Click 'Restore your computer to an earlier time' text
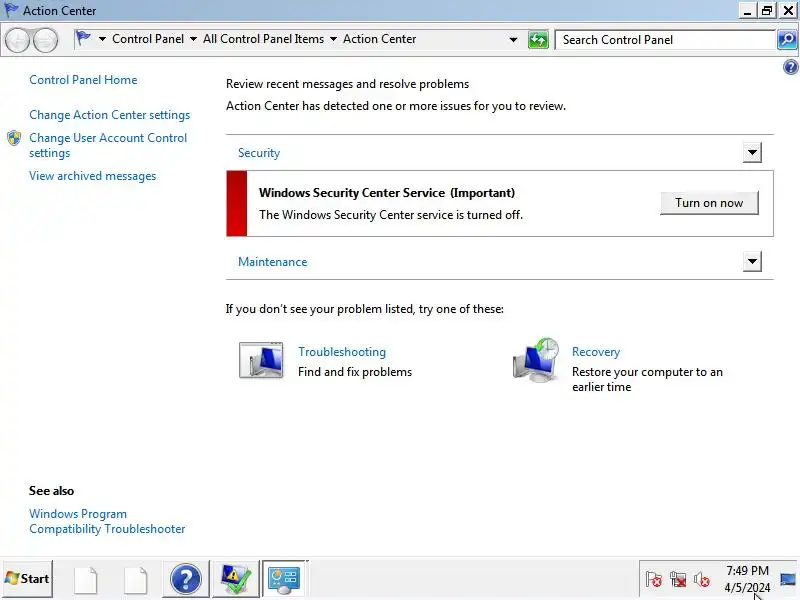This screenshot has width=800, height=600. [647, 380]
